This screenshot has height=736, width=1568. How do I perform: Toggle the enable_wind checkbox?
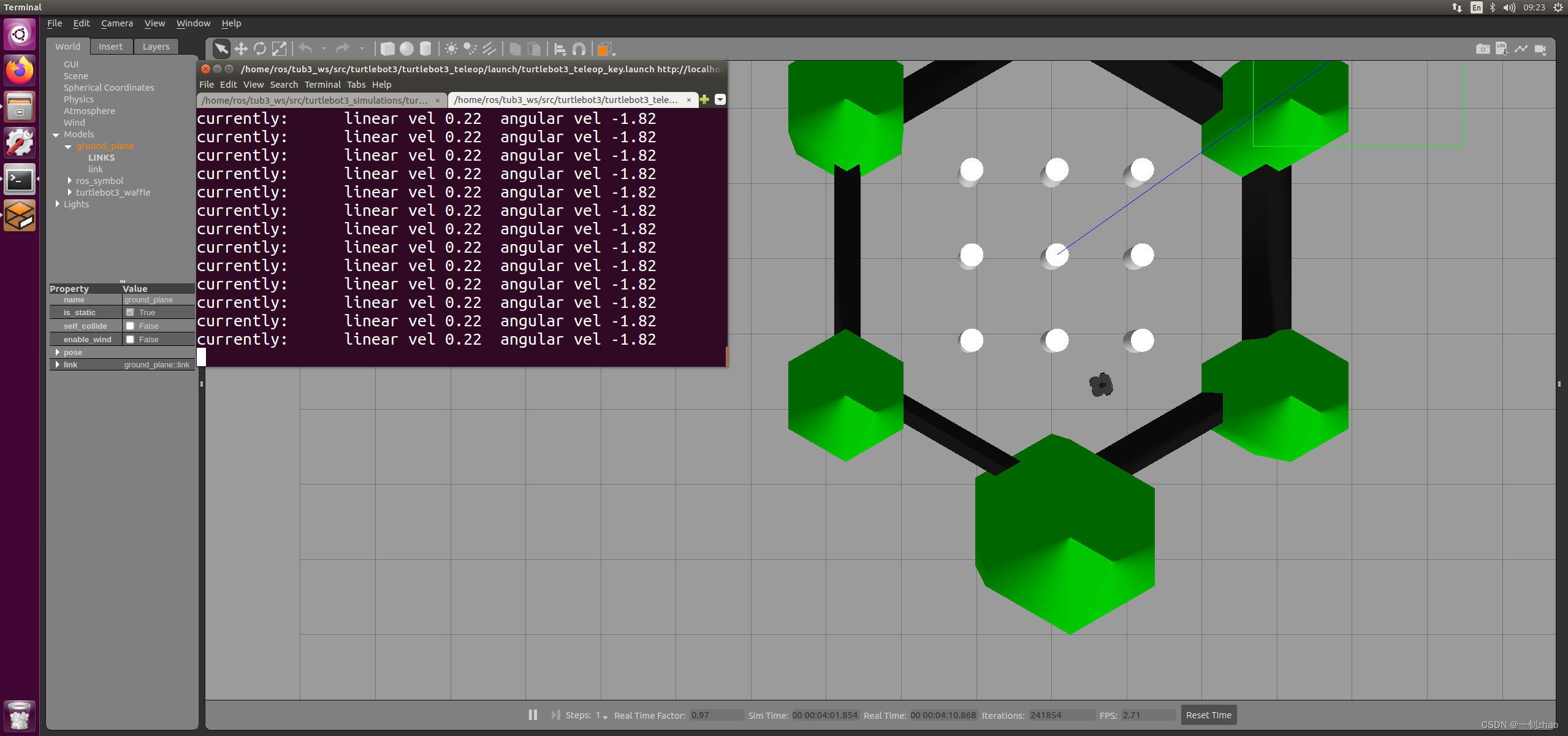[x=130, y=340]
